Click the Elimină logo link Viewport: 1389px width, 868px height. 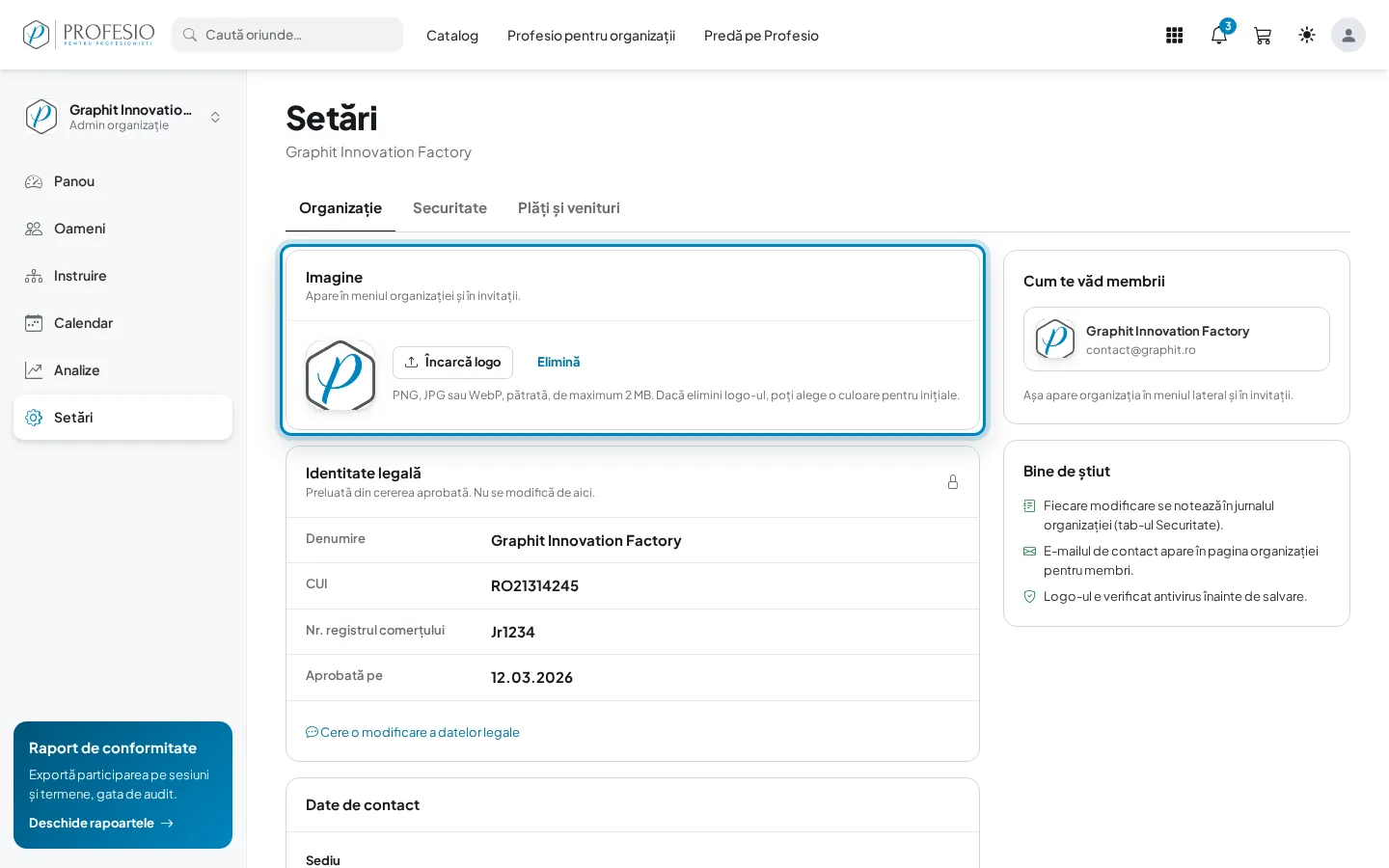pos(558,363)
